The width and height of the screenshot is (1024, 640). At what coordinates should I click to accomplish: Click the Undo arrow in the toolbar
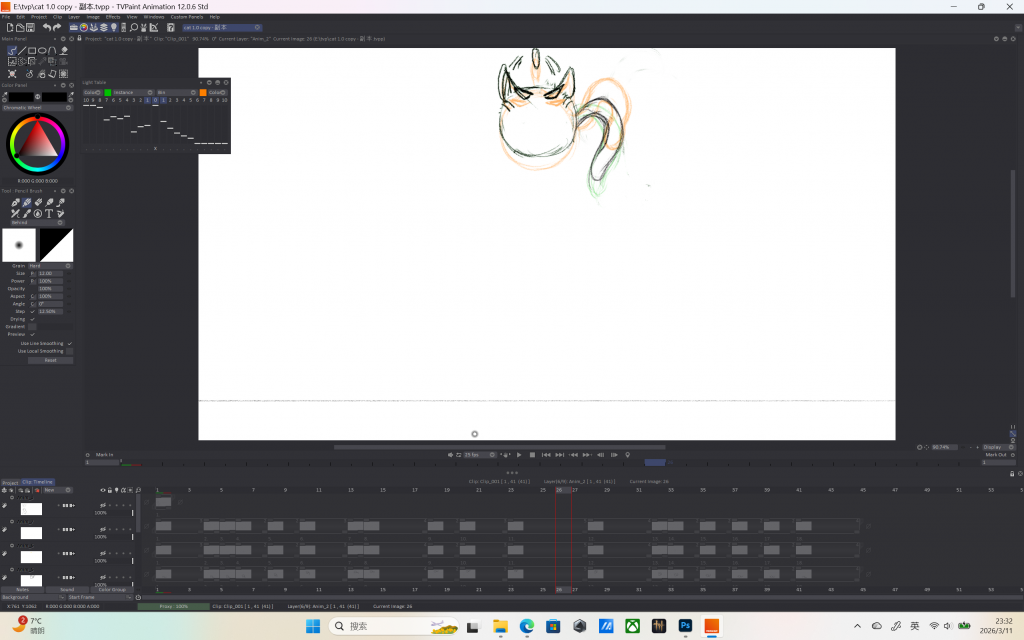point(46,27)
